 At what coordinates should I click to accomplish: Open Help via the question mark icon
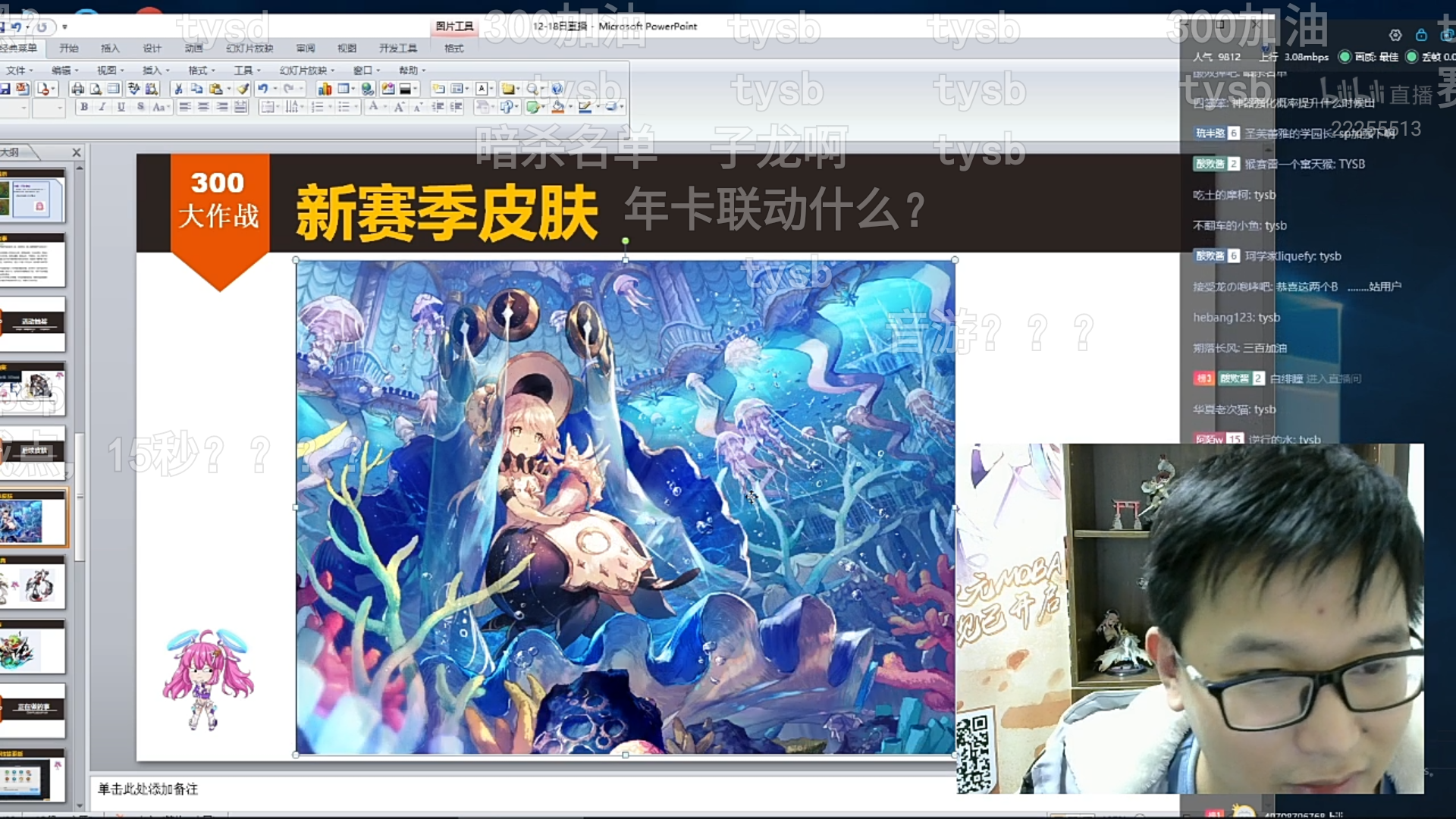pos(557,89)
